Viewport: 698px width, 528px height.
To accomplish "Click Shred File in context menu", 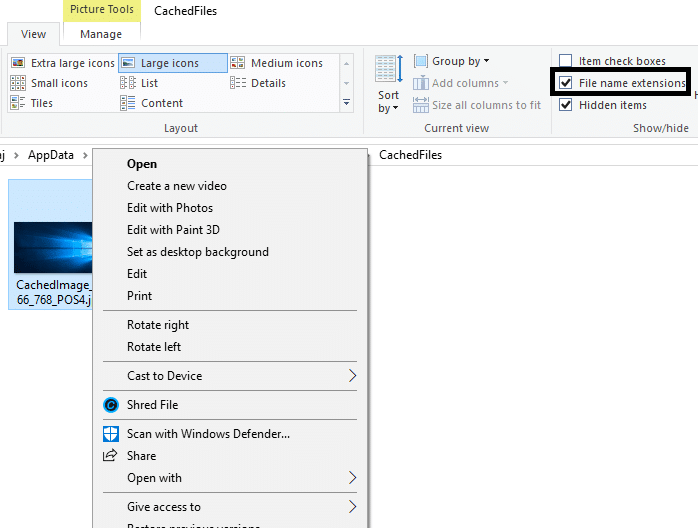I will click(x=230, y=405).
